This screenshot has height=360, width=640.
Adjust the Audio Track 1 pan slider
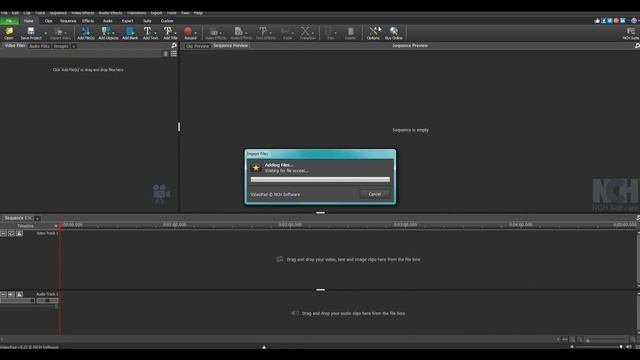click(x=47, y=301)
